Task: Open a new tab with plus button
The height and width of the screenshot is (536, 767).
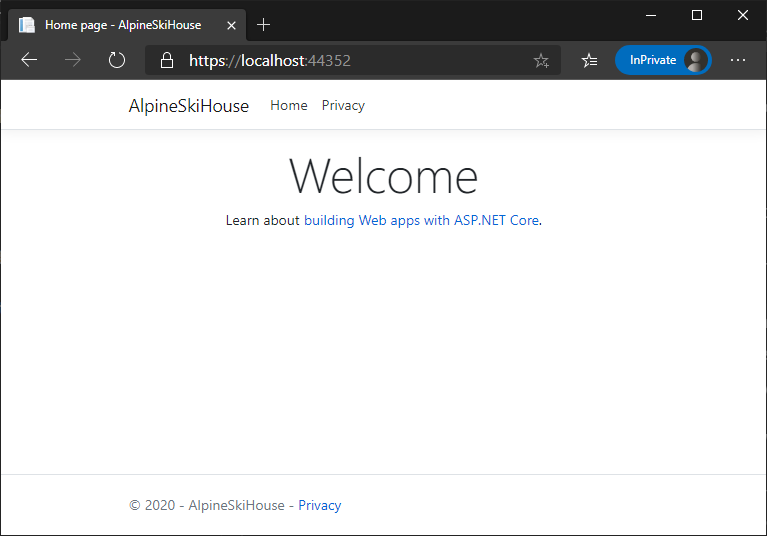Action: pos(263,25)
